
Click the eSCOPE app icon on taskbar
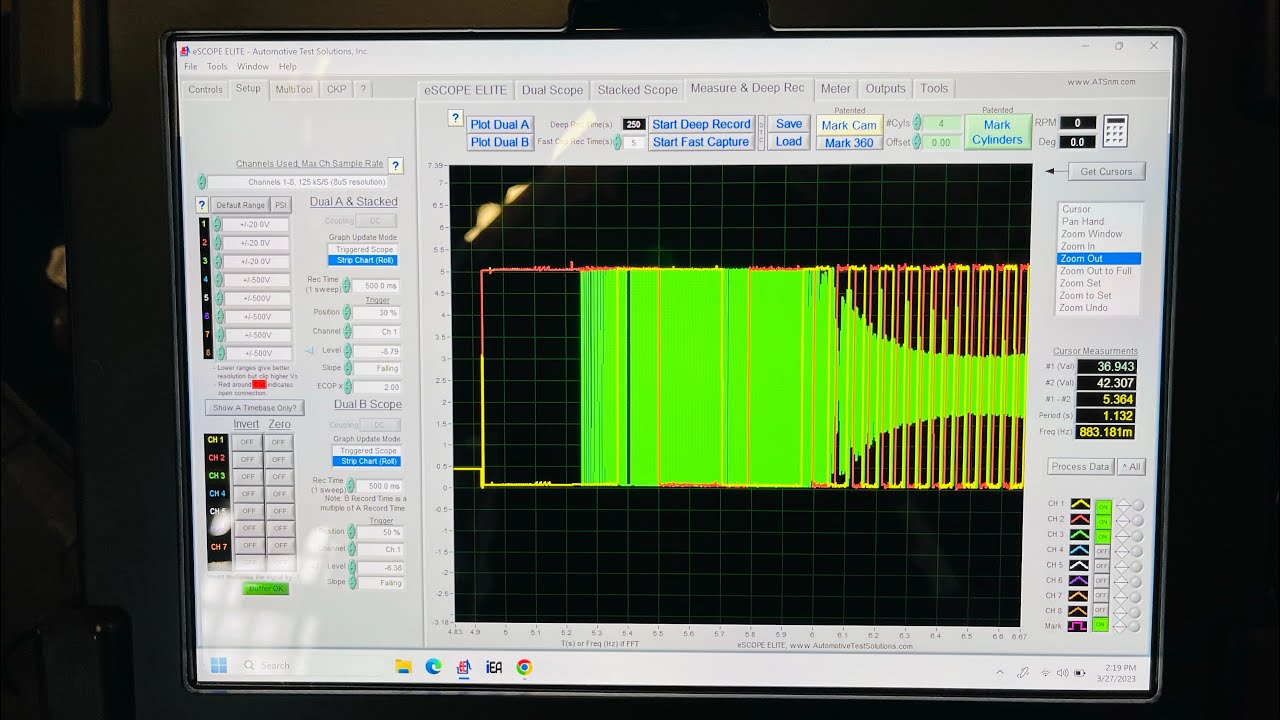[464, 667]
